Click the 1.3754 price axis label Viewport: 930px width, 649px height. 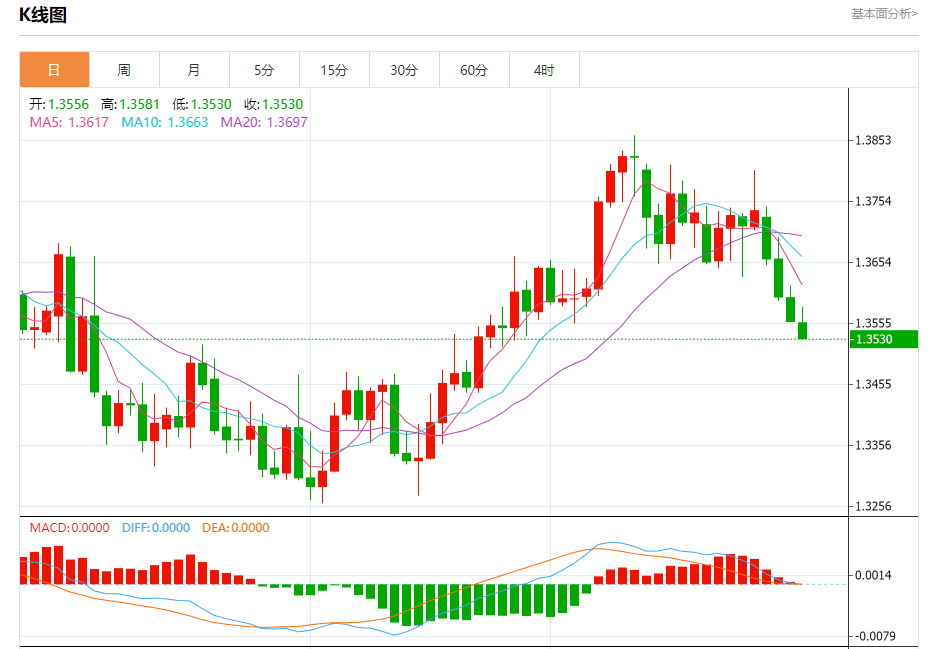click(x=873, y=202)
